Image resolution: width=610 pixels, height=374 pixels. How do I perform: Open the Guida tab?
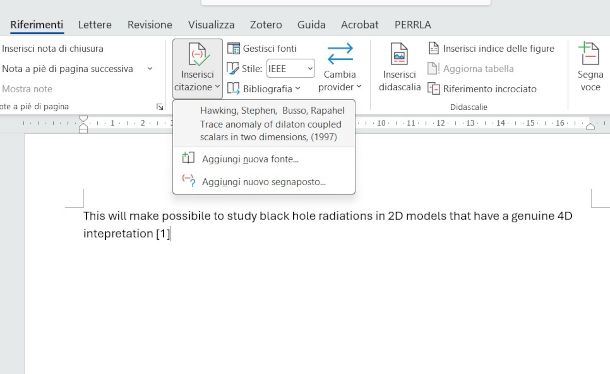coord(311,25)
